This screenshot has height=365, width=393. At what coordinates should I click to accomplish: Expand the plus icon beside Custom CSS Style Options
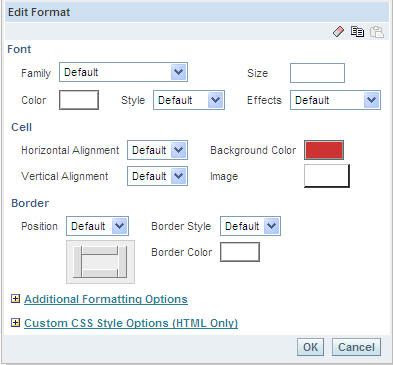pos(15,322)
